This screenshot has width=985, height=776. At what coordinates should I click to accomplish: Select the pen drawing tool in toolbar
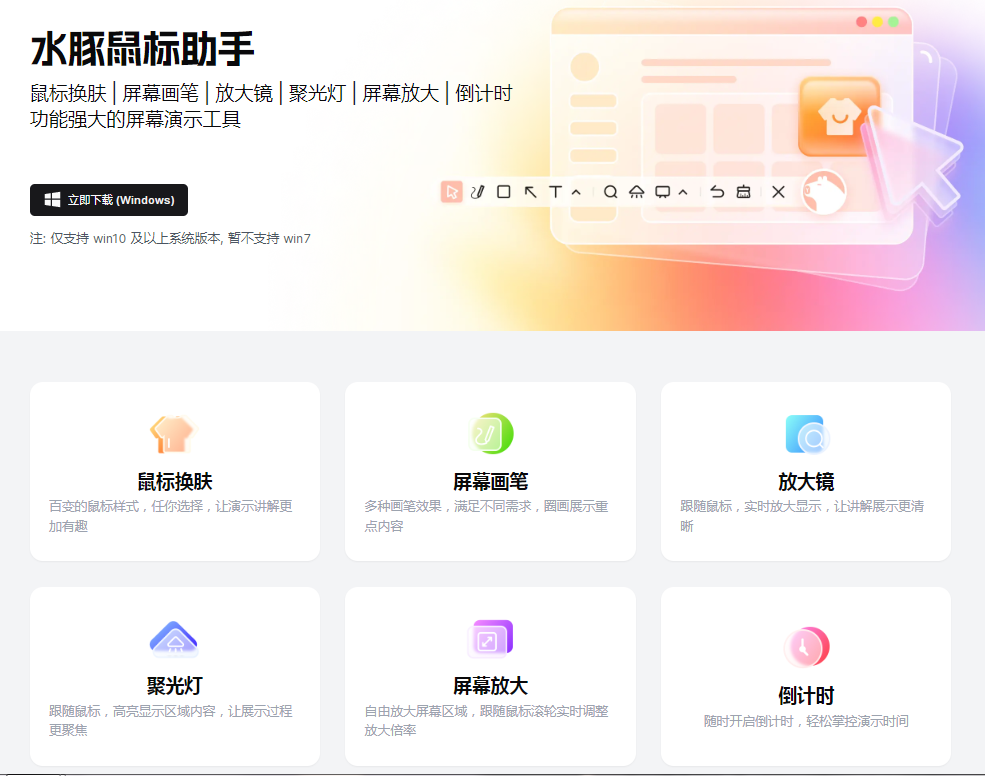pyautogui.click(x=478, y=192)
